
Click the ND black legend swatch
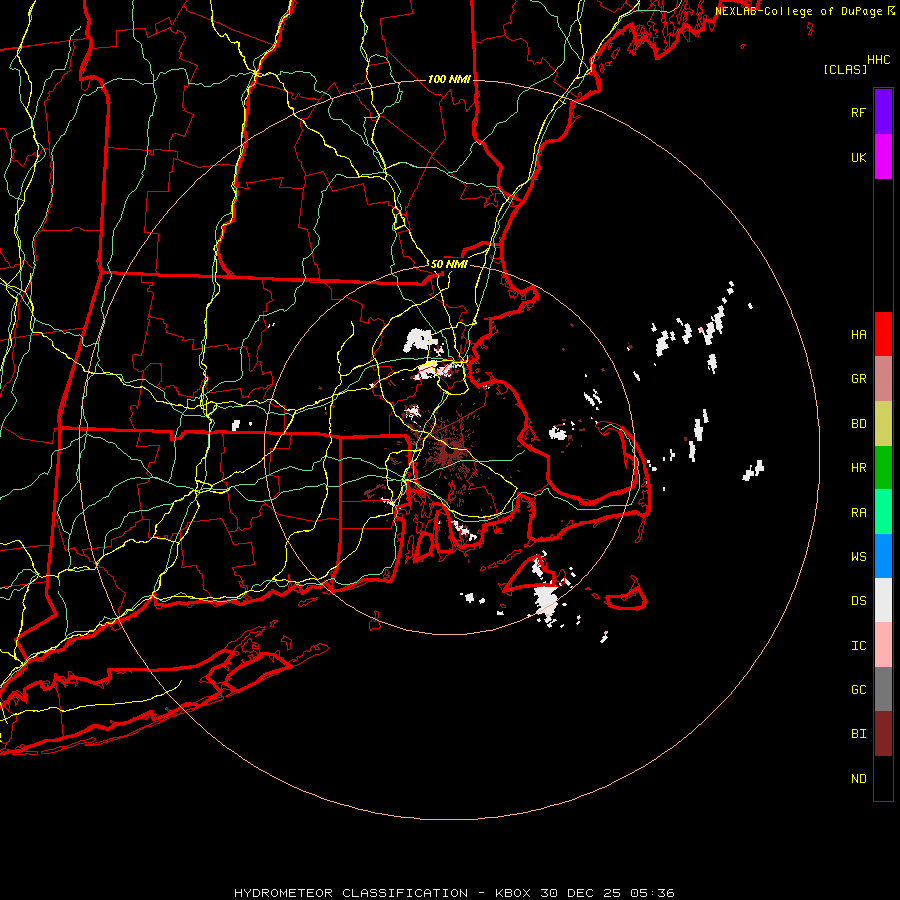tap(883, 778)
